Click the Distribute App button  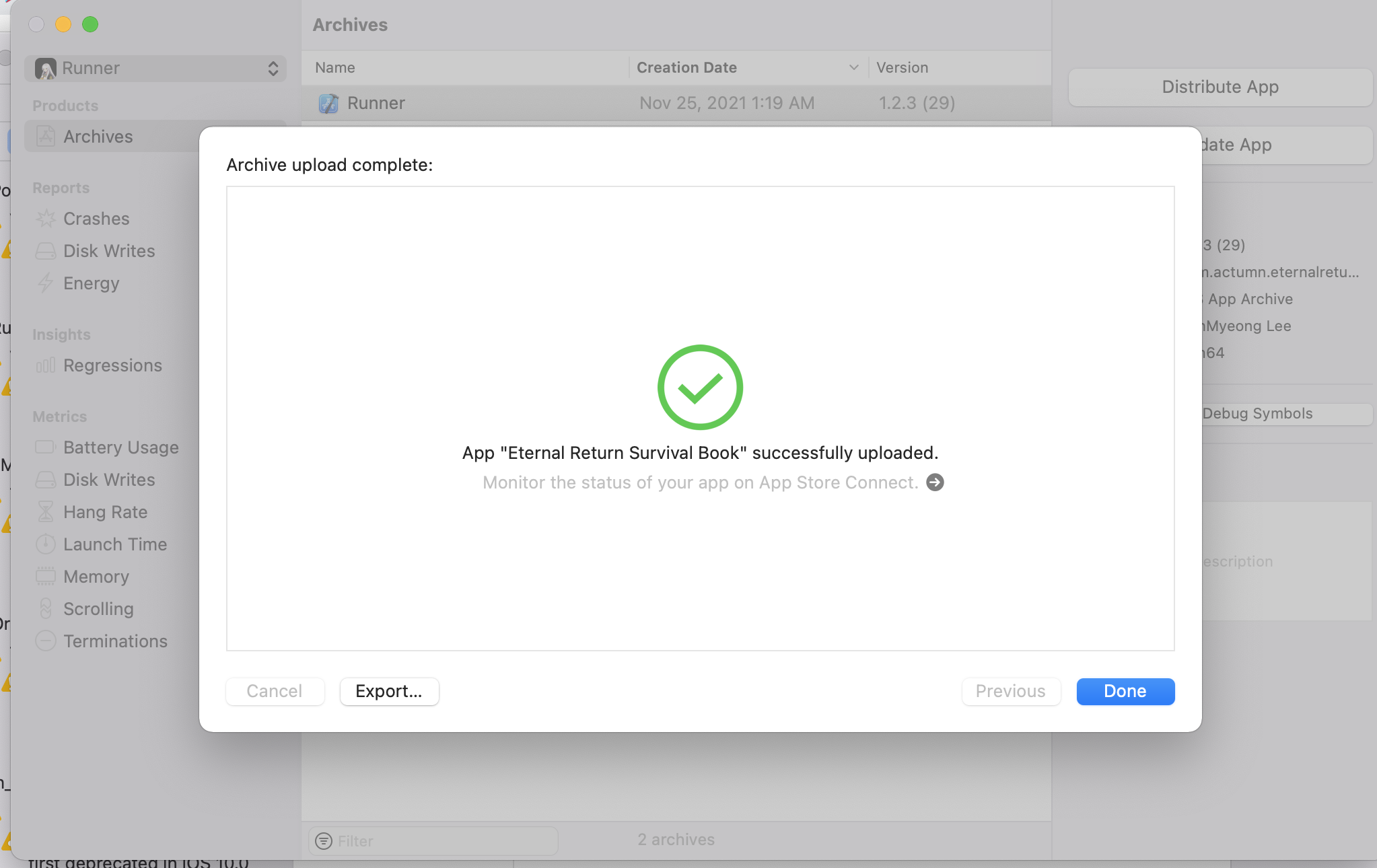[1220, 87]
